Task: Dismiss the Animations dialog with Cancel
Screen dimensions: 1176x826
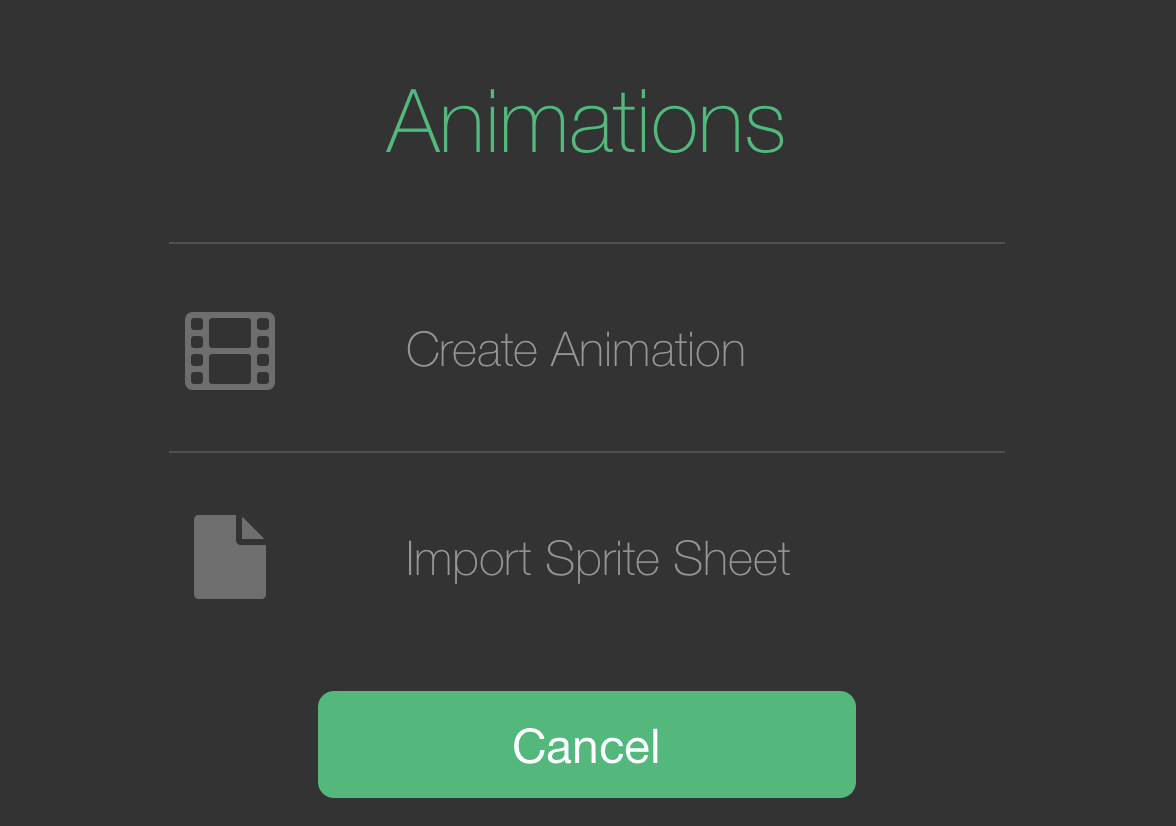Action: [x=587, y=745]
